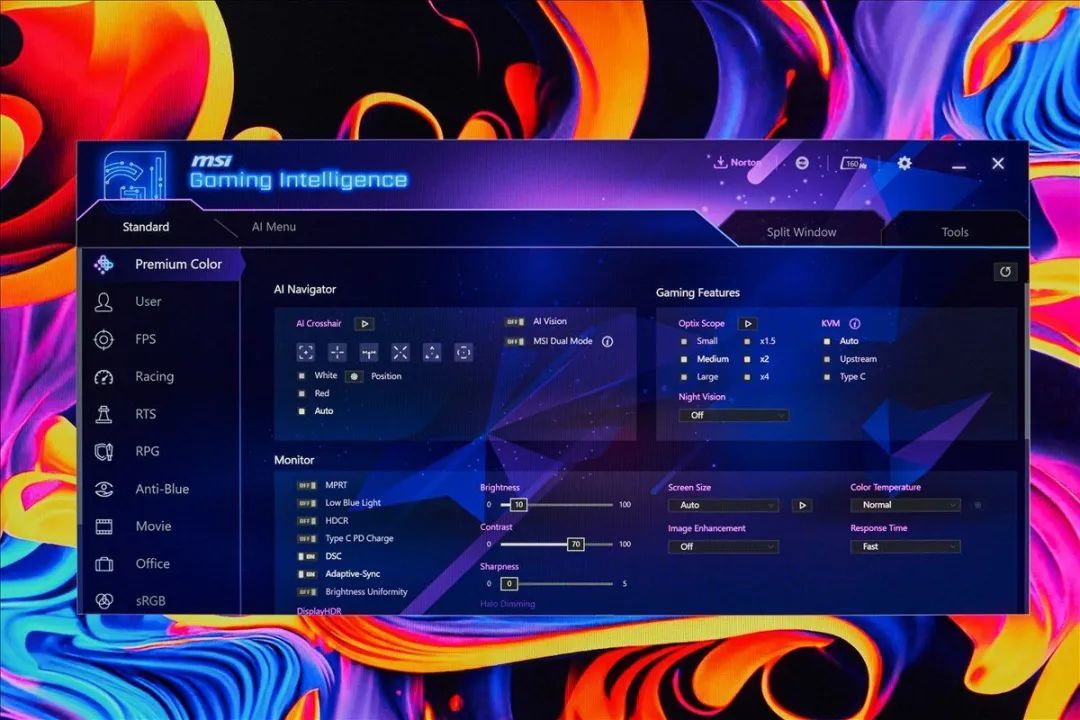Open the 160Hz refresh rate icon
The width and height of the screenshot is (1080, 720).
tap(854, 163)
